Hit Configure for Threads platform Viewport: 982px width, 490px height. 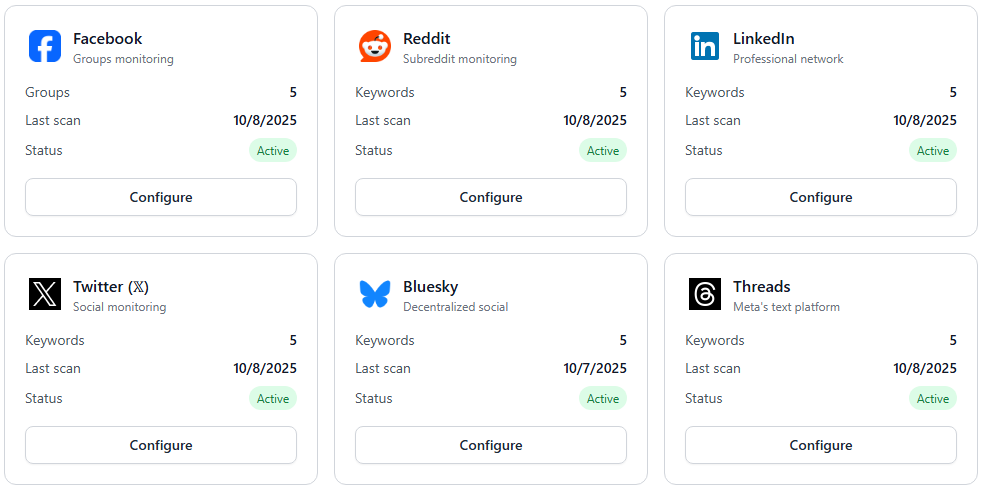(821, 445)
